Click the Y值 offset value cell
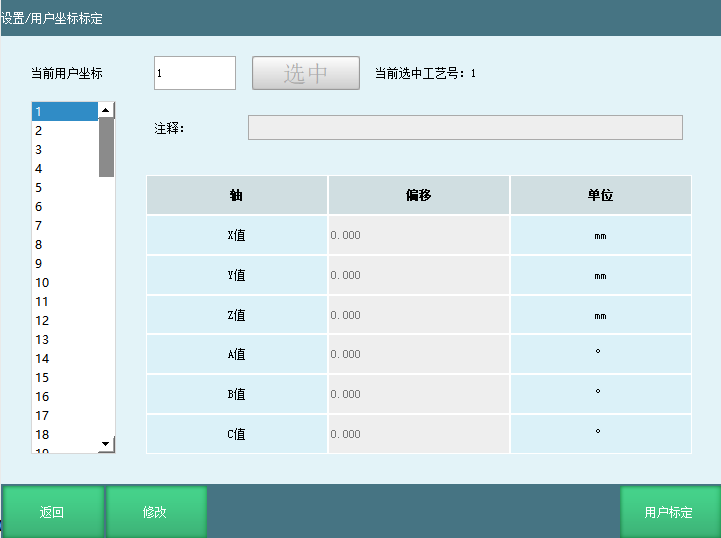Image resolution: width=721 pixels, height=538 pixels. [418, 275]
